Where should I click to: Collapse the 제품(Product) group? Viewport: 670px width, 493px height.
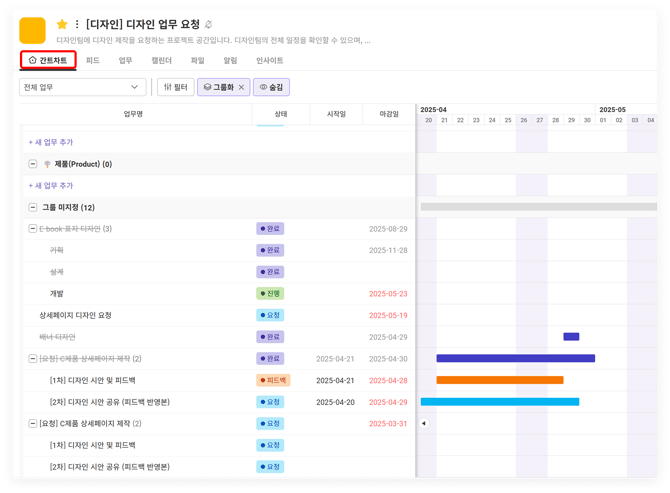33,164
